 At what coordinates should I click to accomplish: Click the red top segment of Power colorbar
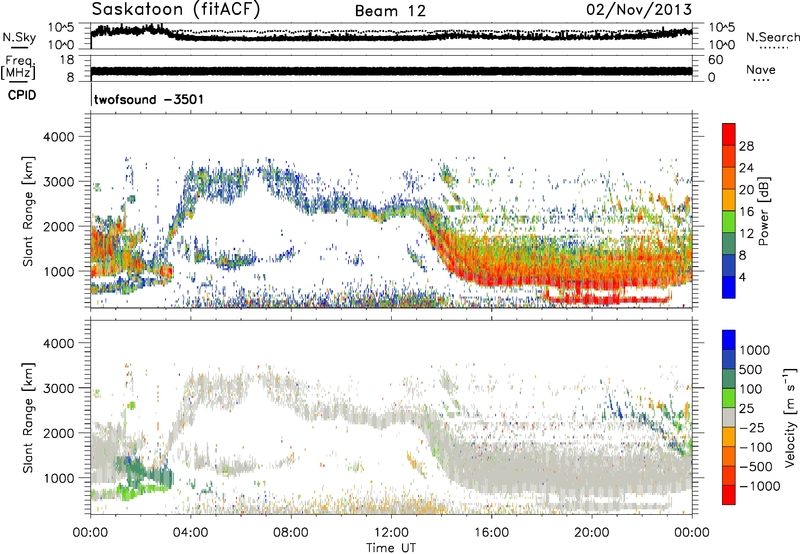(729, 134)
